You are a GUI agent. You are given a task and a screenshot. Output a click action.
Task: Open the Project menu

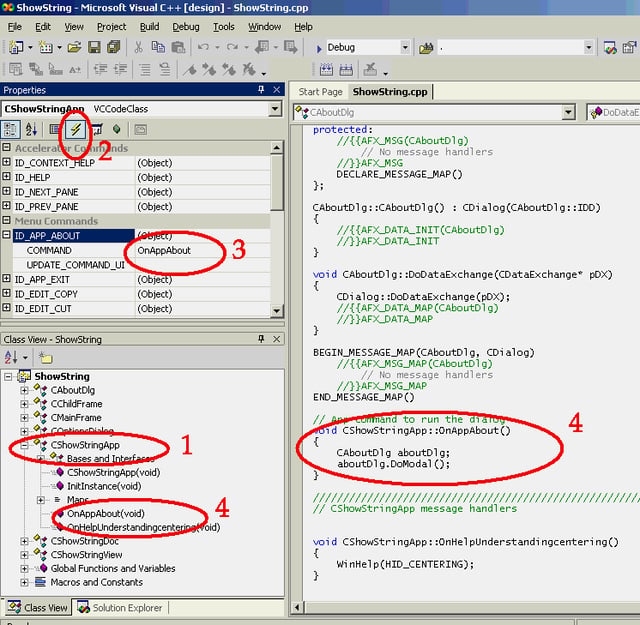(x=111, y=27)
